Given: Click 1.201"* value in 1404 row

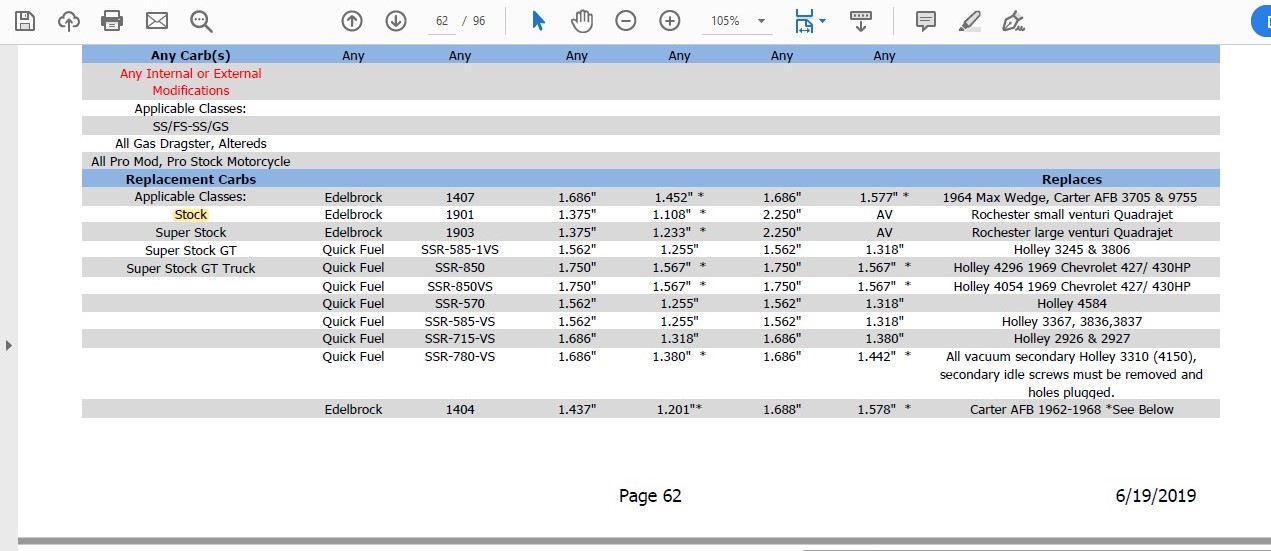Looking at the screenshot, I should [679, 409].
